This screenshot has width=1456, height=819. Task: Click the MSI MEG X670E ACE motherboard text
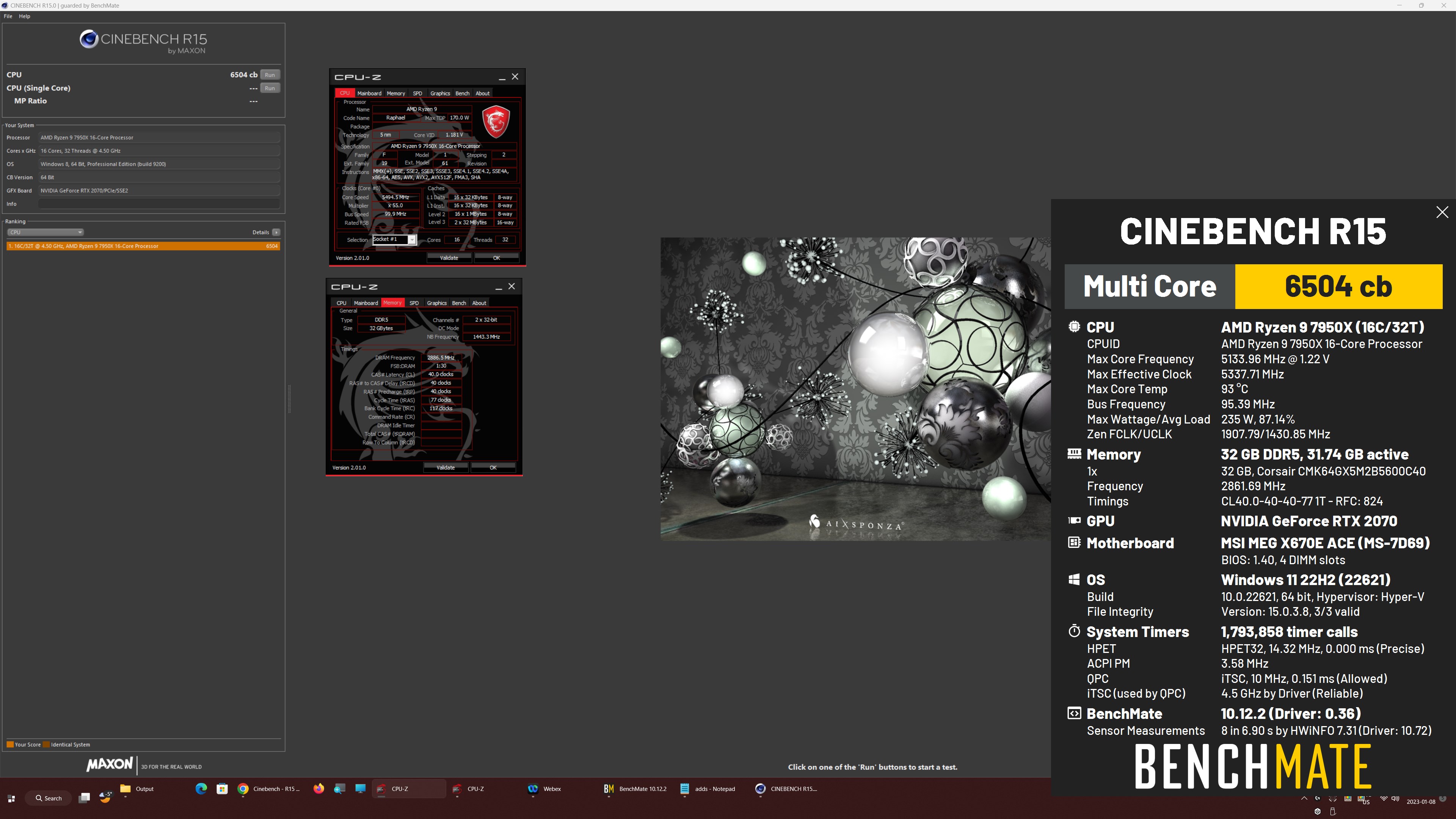coord(1325,543)
